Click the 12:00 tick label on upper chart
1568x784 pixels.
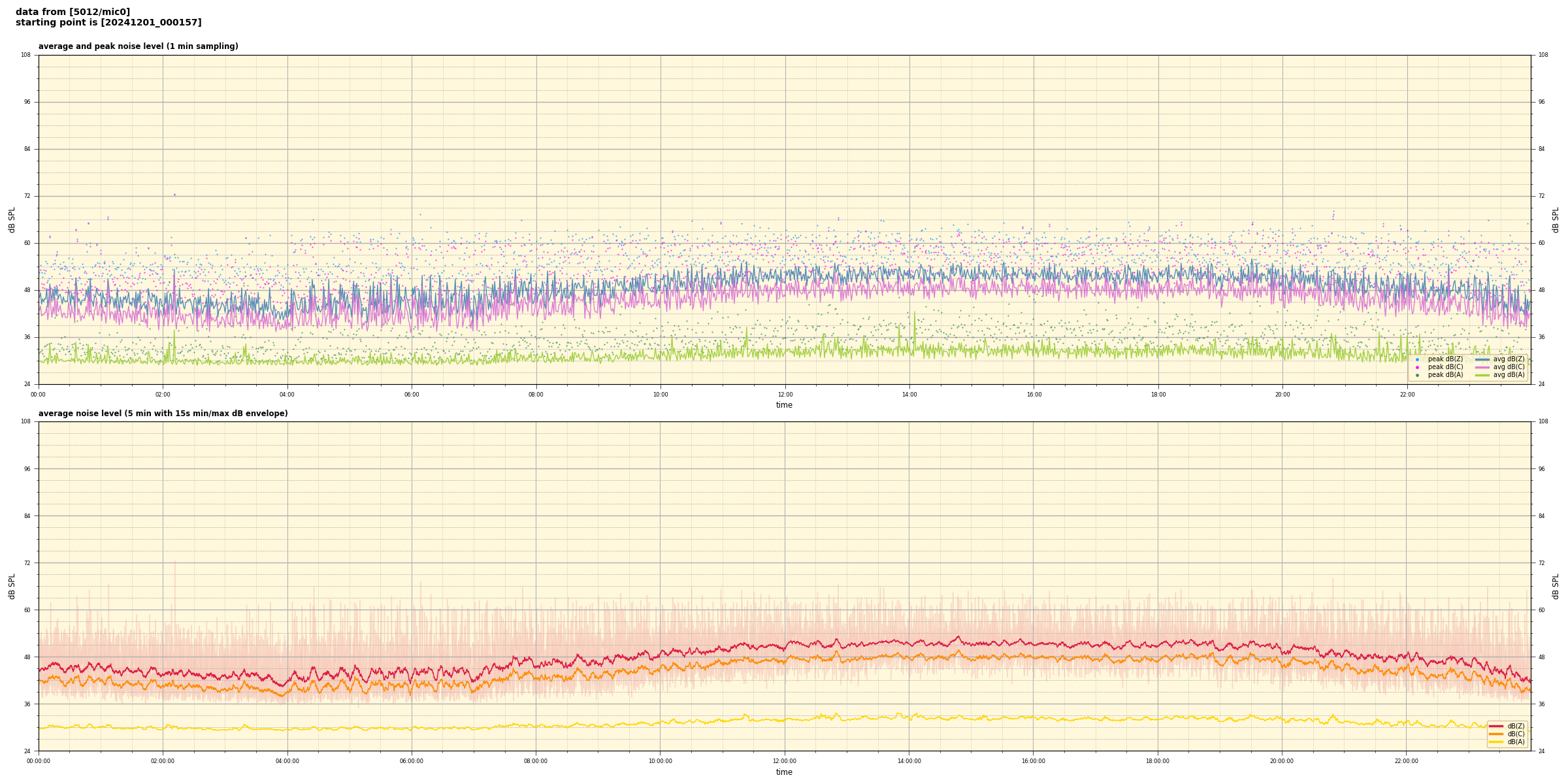click(x=785, y=395)
